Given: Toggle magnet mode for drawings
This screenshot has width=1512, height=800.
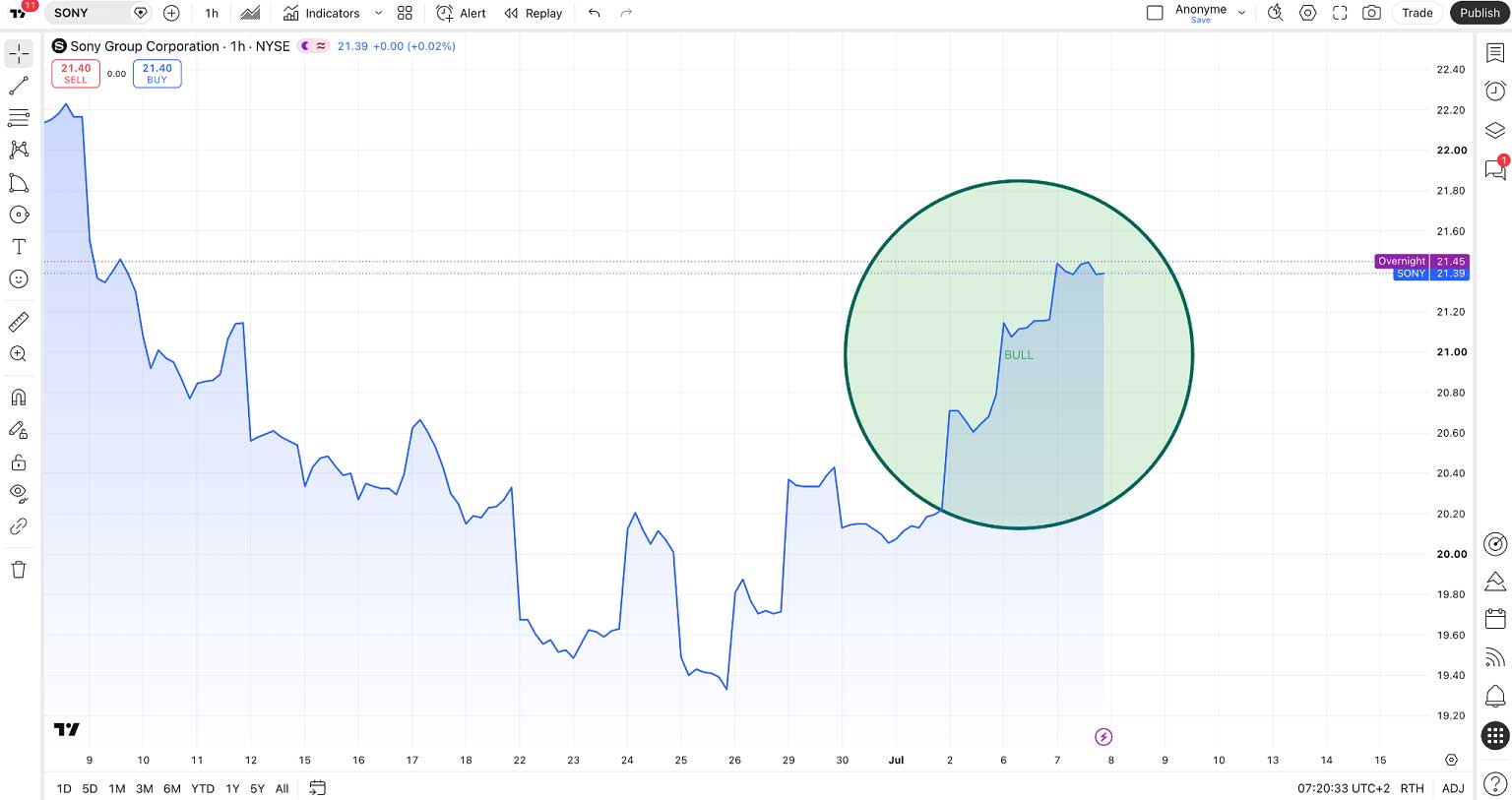Looking at the screenshot, I should [19, 398].
